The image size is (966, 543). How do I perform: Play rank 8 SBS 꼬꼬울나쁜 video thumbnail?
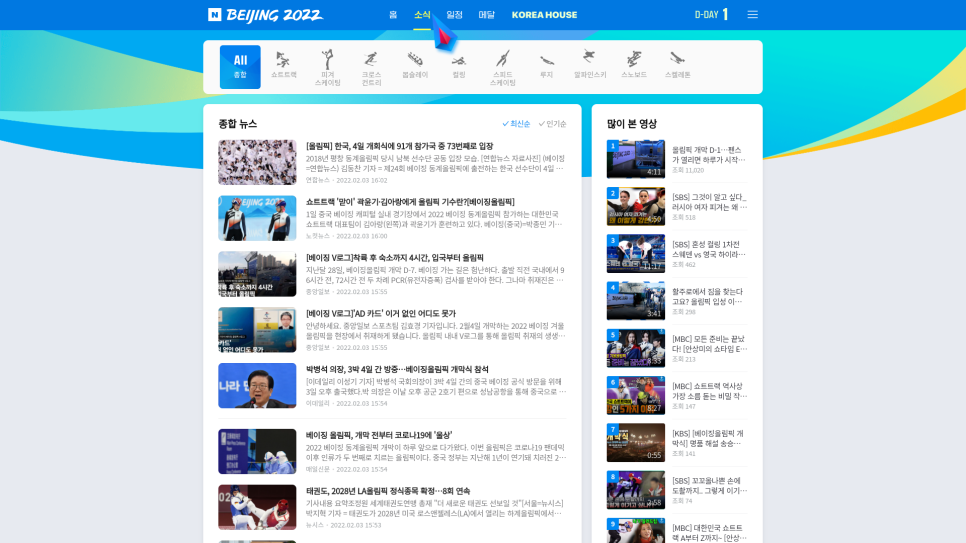pos(636,490)
